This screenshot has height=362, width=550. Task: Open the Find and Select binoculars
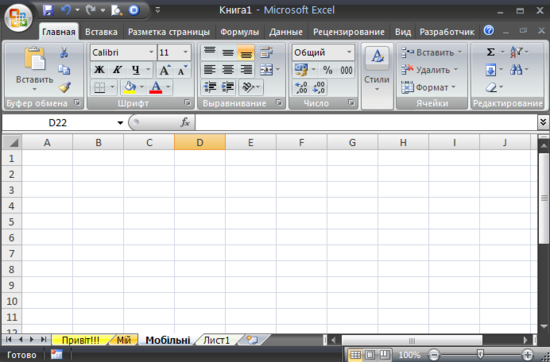pos(516,70)
